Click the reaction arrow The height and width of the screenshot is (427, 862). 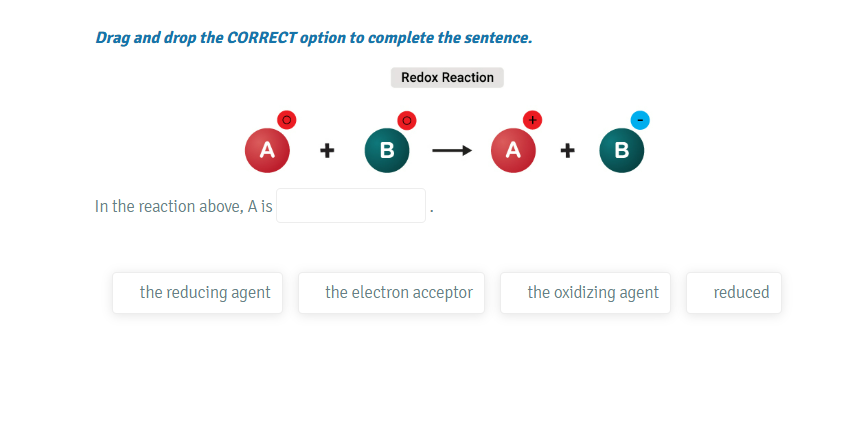(x=451, y=151)
